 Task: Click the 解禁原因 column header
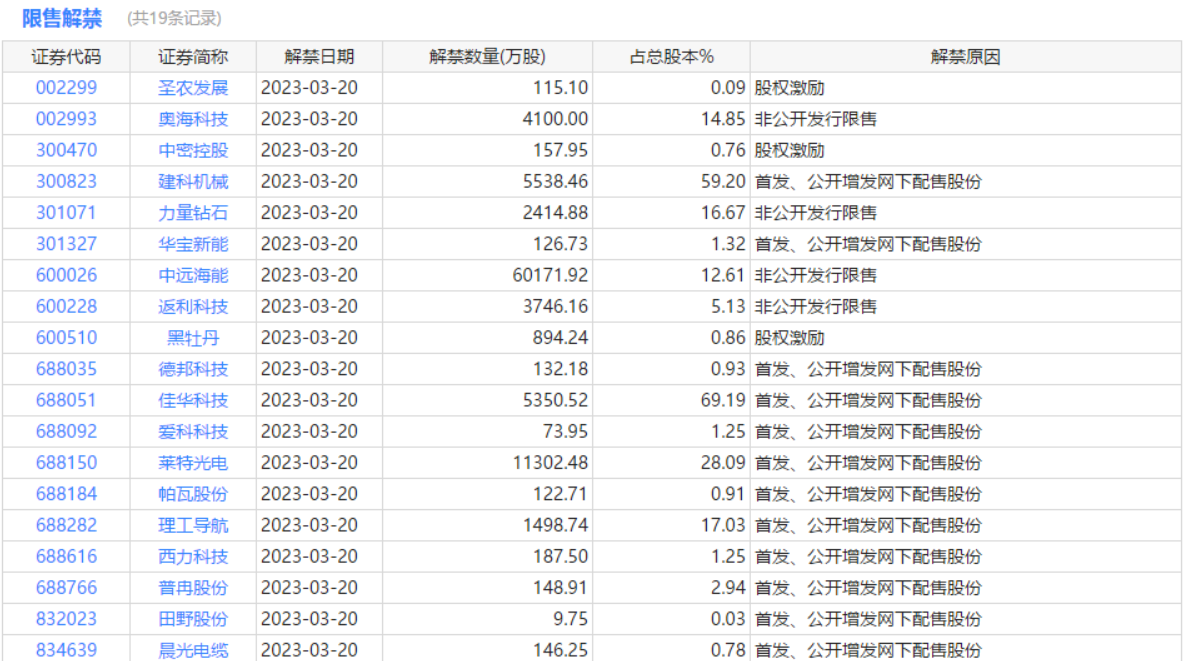click(966, 57)
